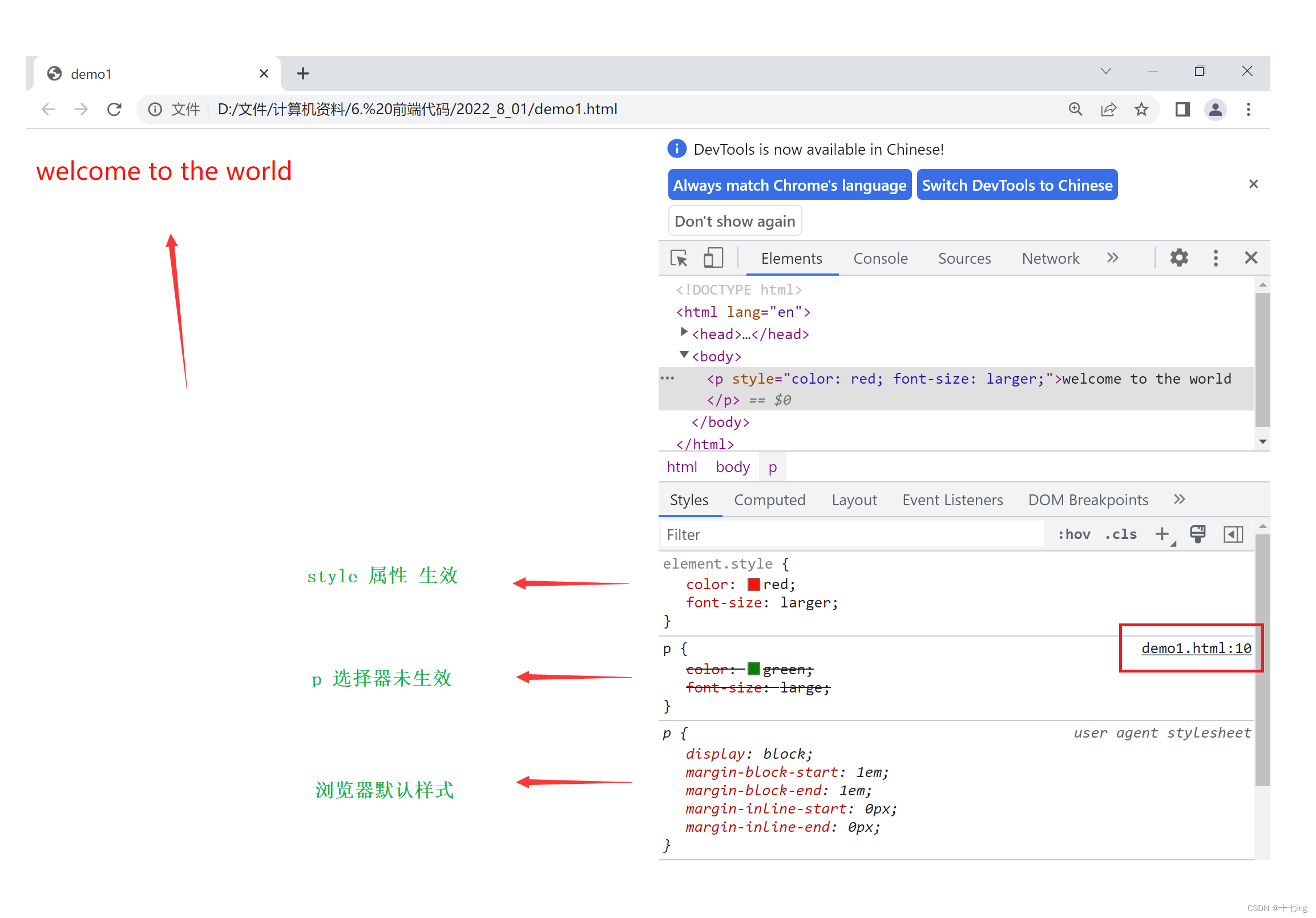Click Switch DevTools to Chinese button
1316x918 pixels.
[x=1016, y=185]
